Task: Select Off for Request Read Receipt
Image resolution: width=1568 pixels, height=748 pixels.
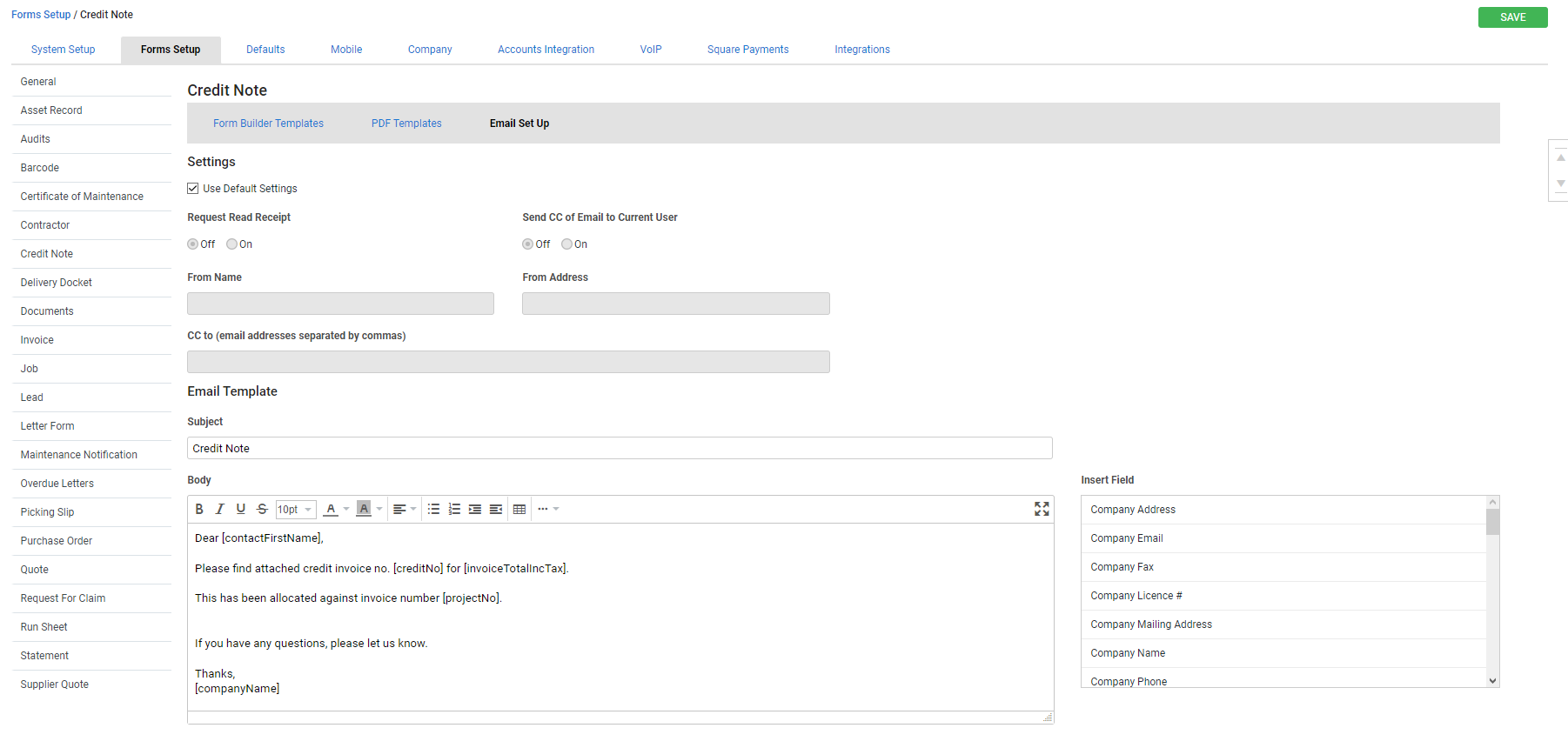Action: click(193, 244)
